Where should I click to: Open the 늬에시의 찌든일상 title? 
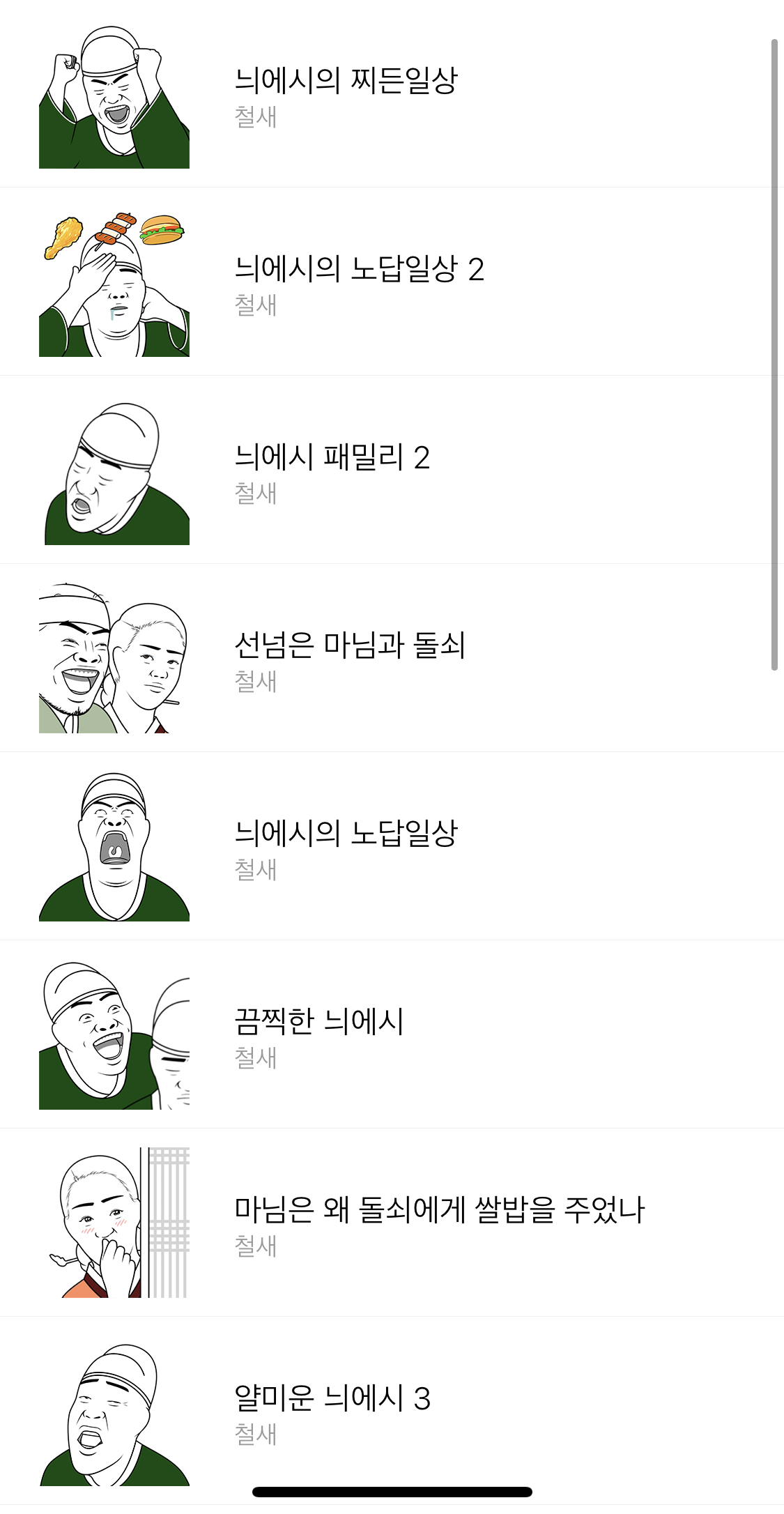(x=346, y=80)
